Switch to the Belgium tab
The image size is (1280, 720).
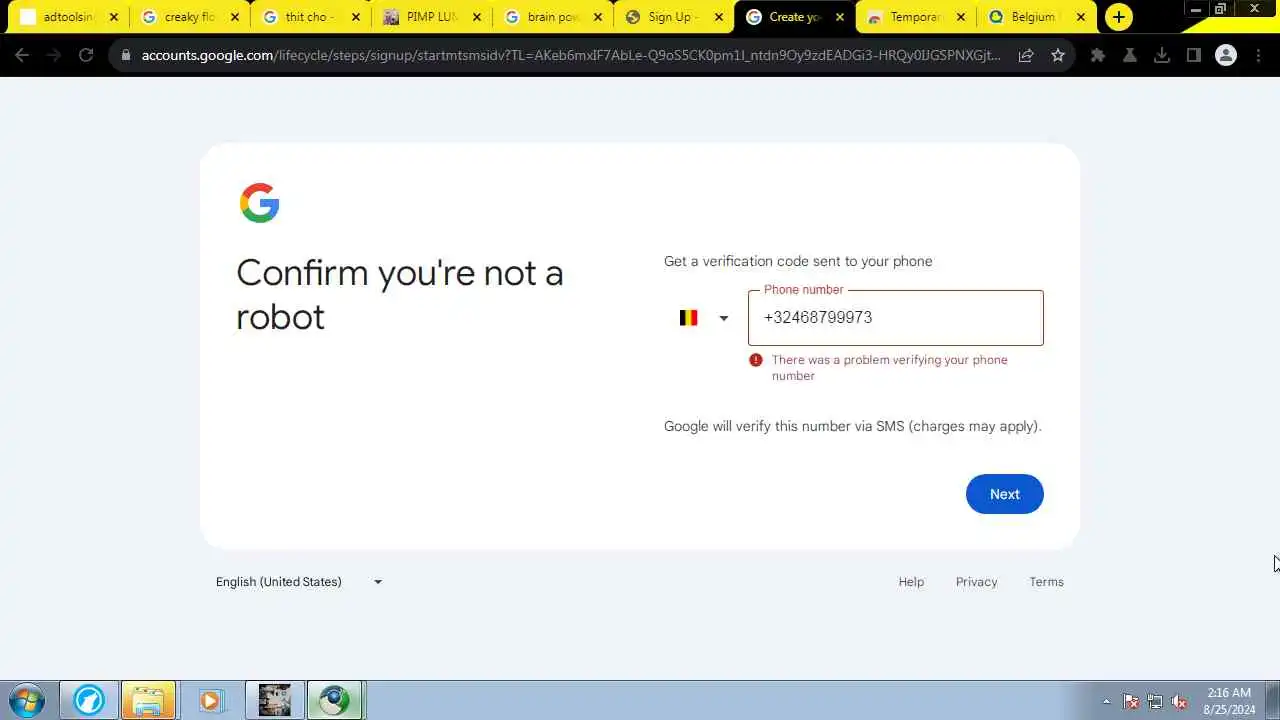[1036, 17]
